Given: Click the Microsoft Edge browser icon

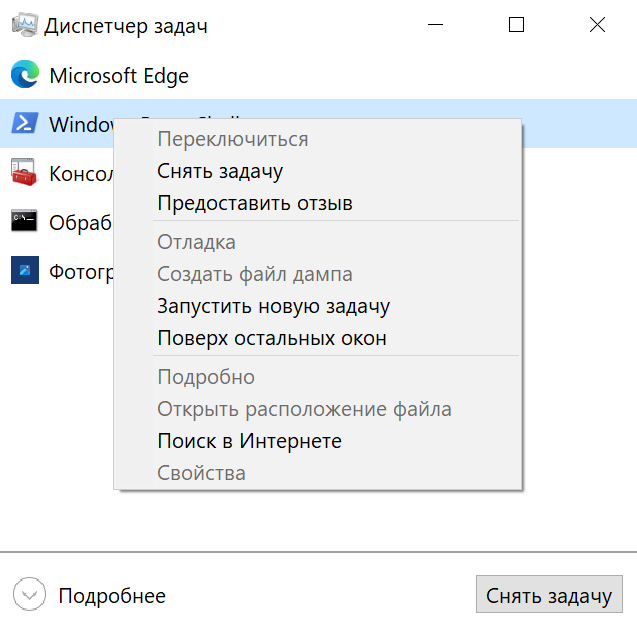Looking at the screenshot, I should [24, 75].
